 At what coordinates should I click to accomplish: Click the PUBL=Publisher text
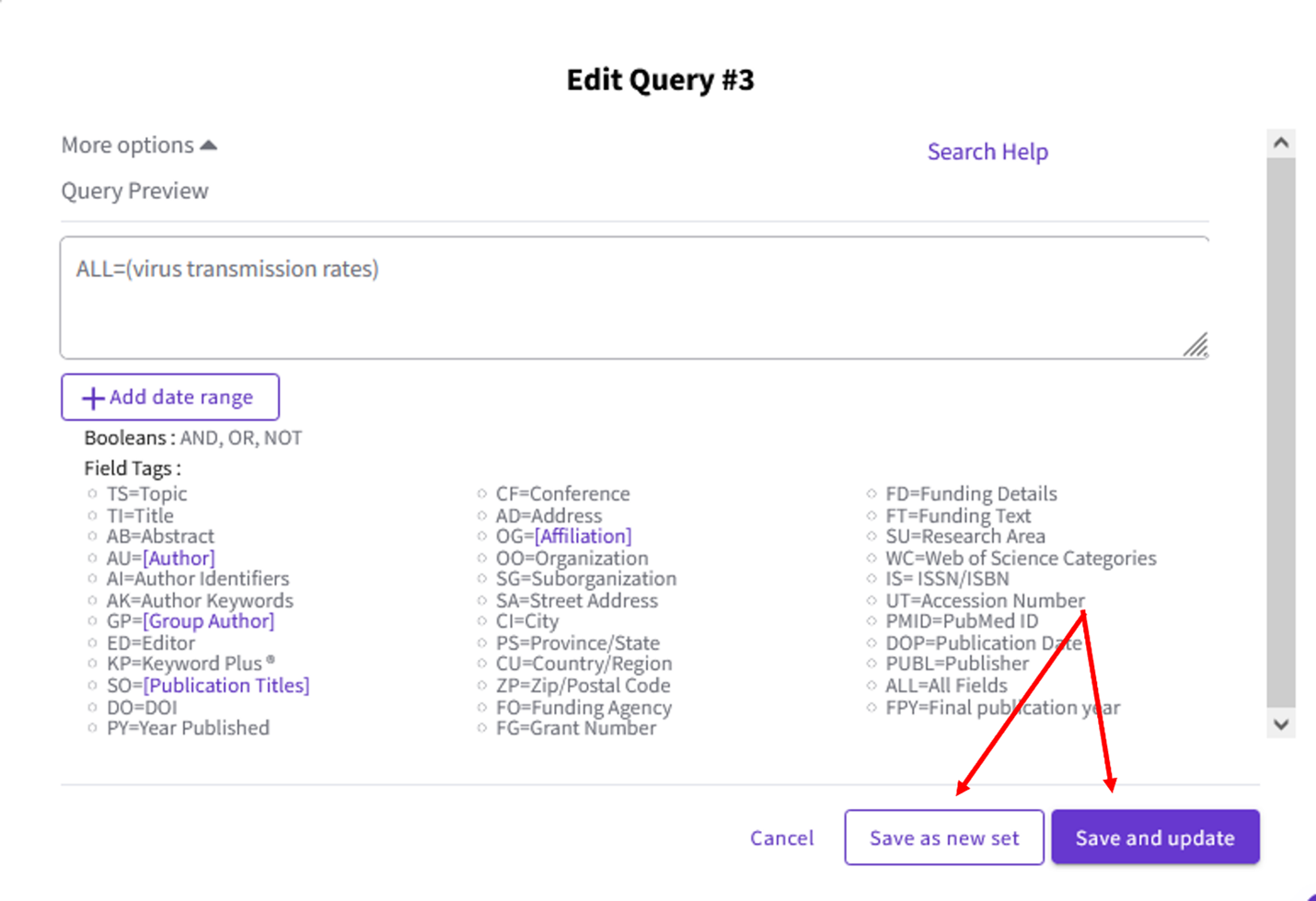coord(957,664)
